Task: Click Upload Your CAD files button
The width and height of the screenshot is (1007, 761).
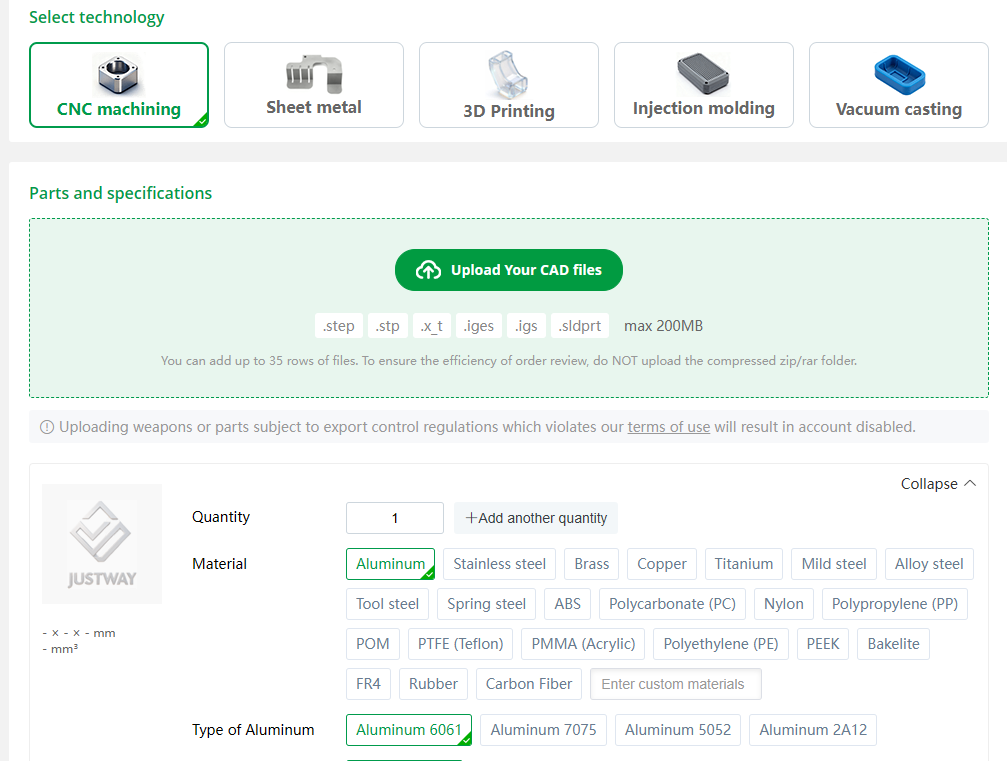Action: (509, 270)
